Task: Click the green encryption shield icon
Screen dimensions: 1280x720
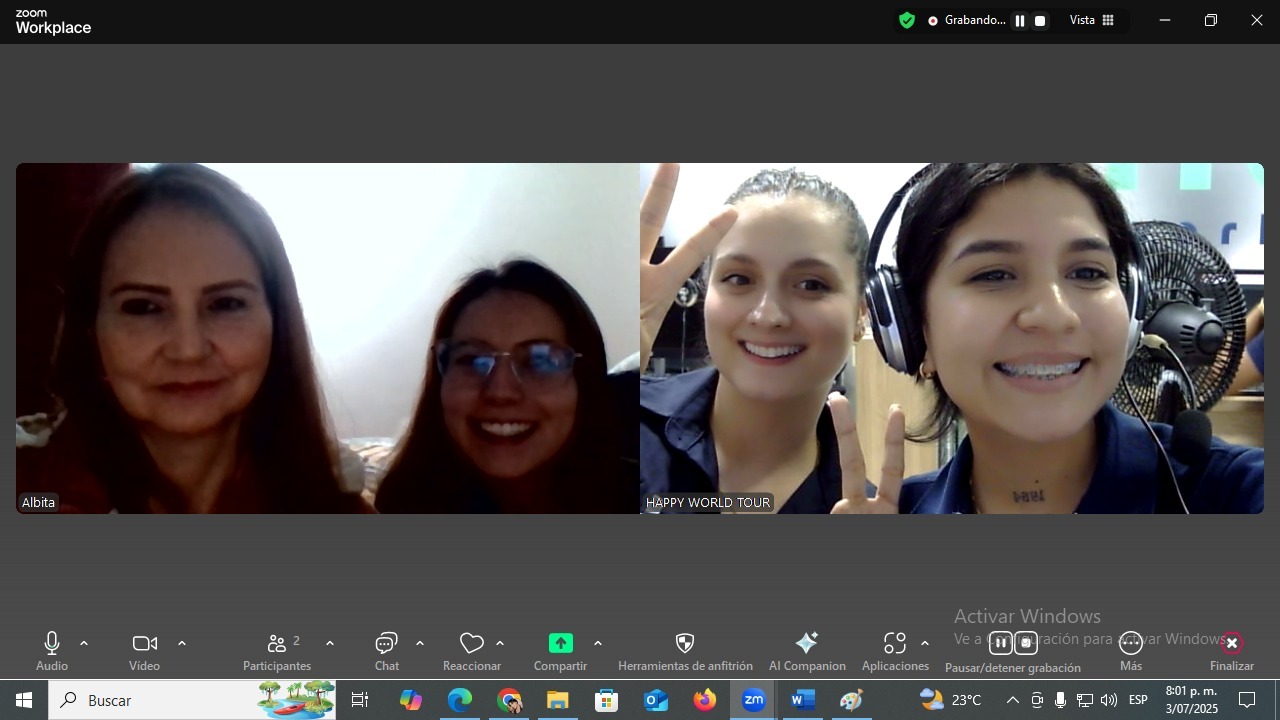Action: [907, 20]
